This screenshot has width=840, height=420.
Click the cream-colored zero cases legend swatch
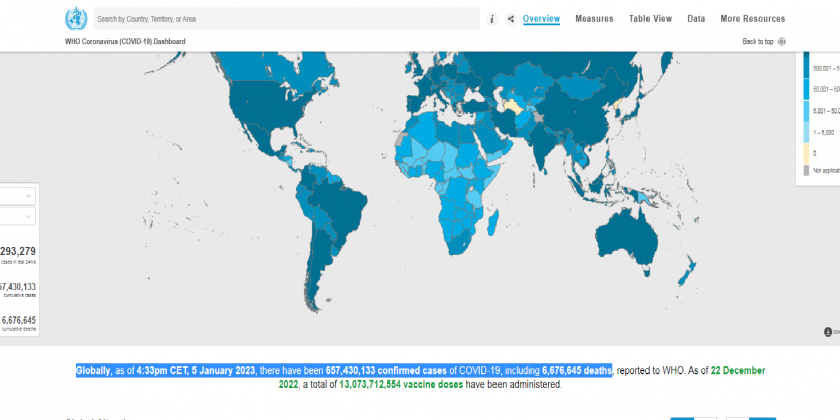[805, 153]
